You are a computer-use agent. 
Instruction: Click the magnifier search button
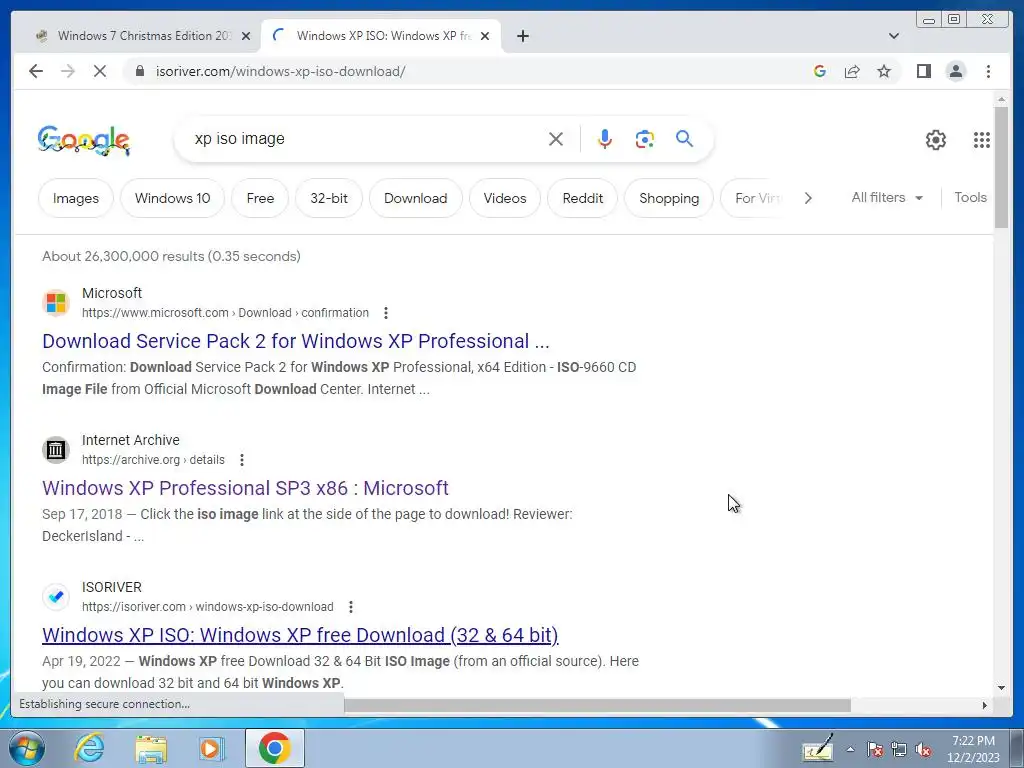click(x=684, y=138)
